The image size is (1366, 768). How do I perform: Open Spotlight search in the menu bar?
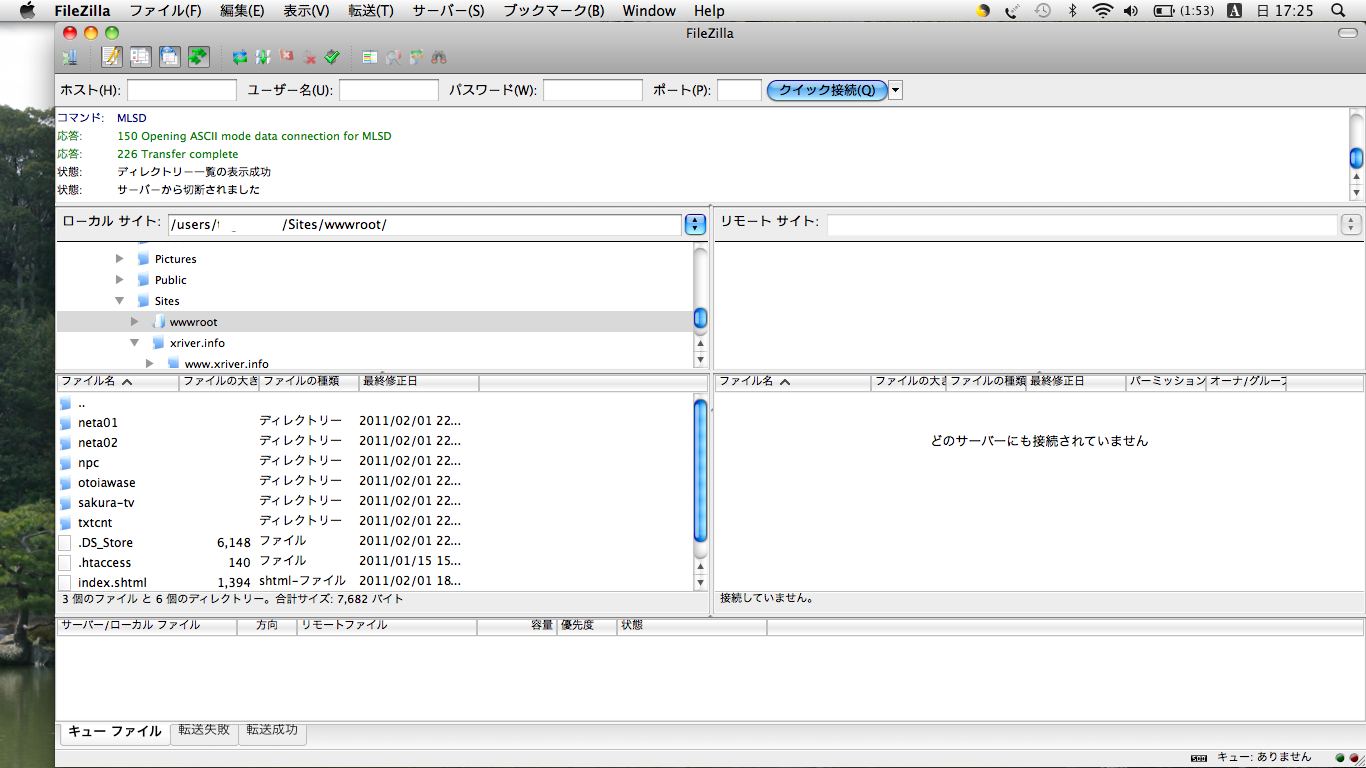point(1339,10)
